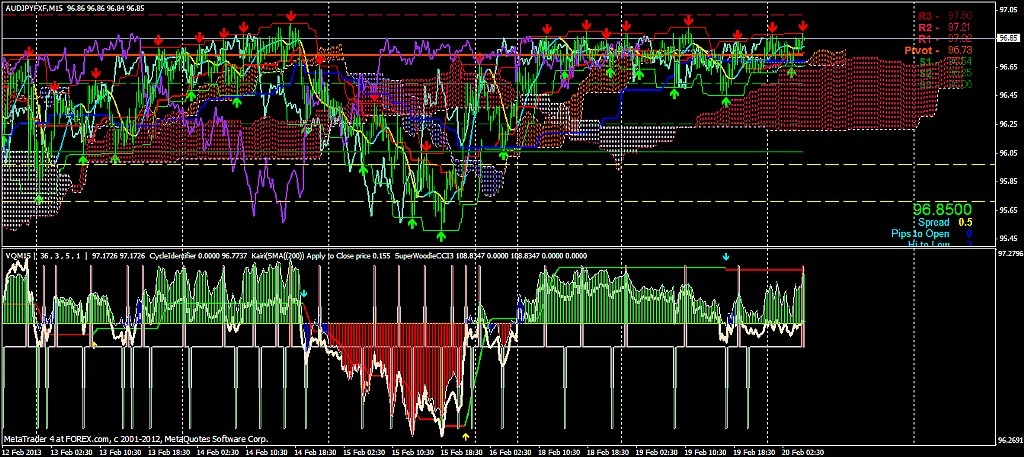The image size is (1024, 457).
Task: Click the Pips to Open readout
Action: (931, 234)
